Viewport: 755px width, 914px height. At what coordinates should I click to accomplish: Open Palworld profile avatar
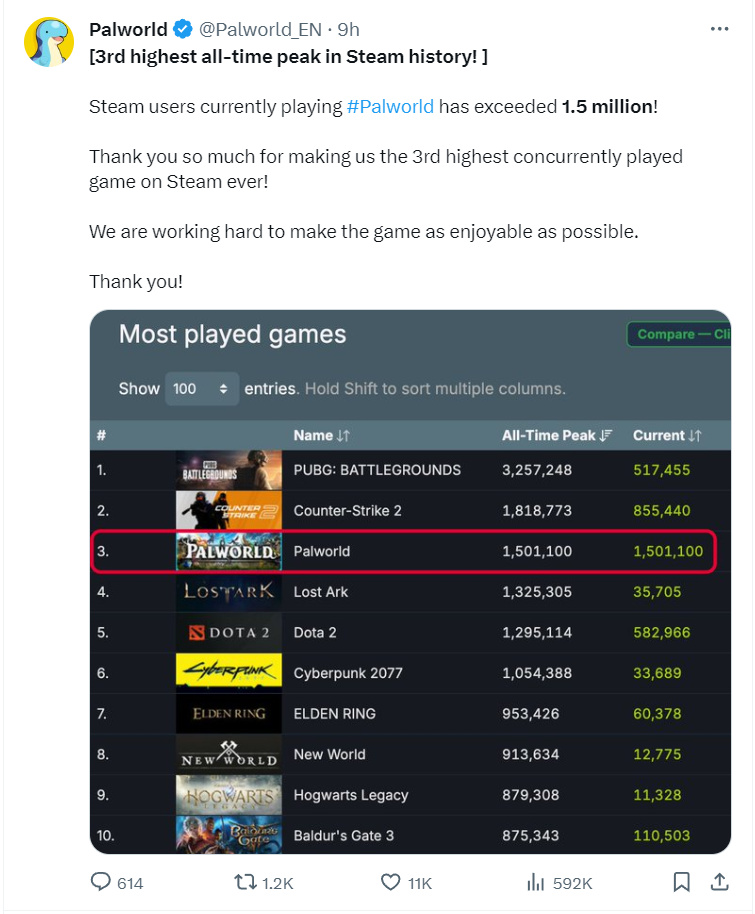point(49,42)
